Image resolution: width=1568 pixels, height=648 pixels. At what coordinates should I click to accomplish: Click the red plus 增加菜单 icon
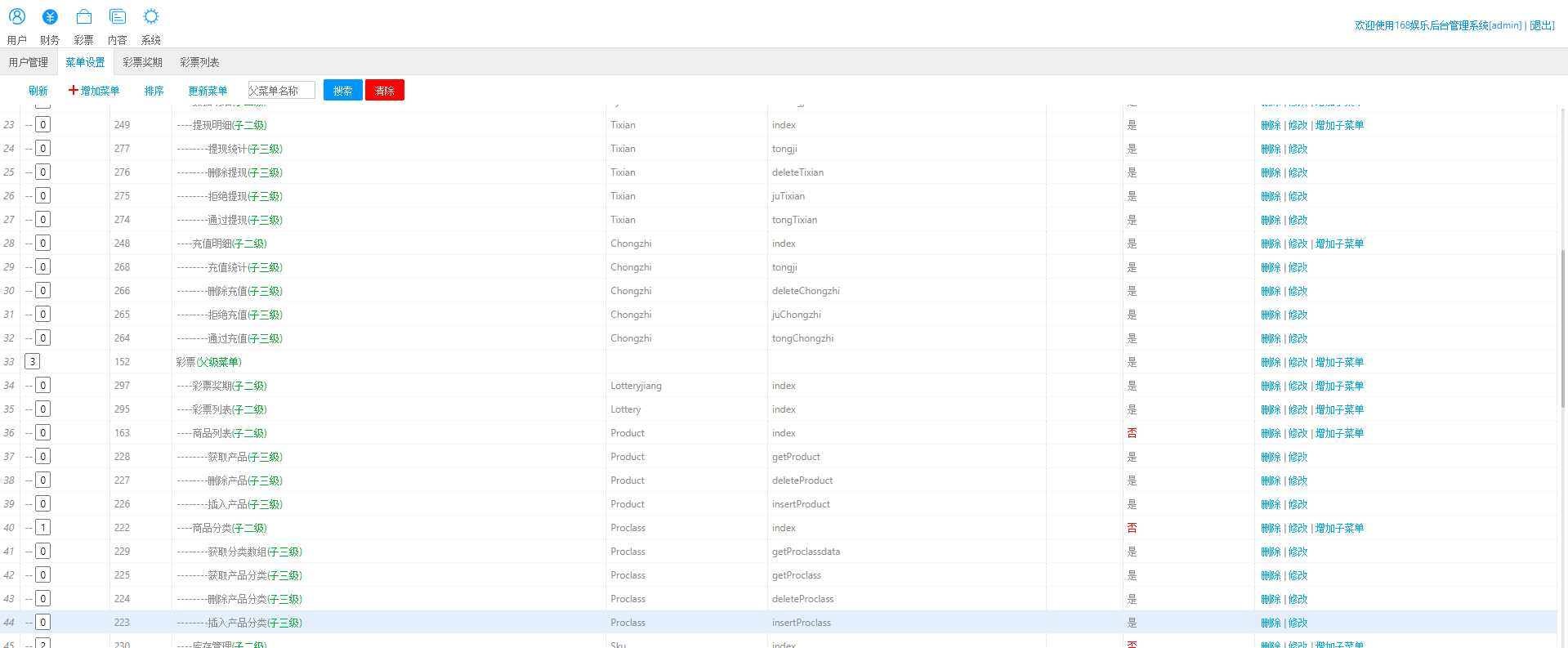coord(74,90)
